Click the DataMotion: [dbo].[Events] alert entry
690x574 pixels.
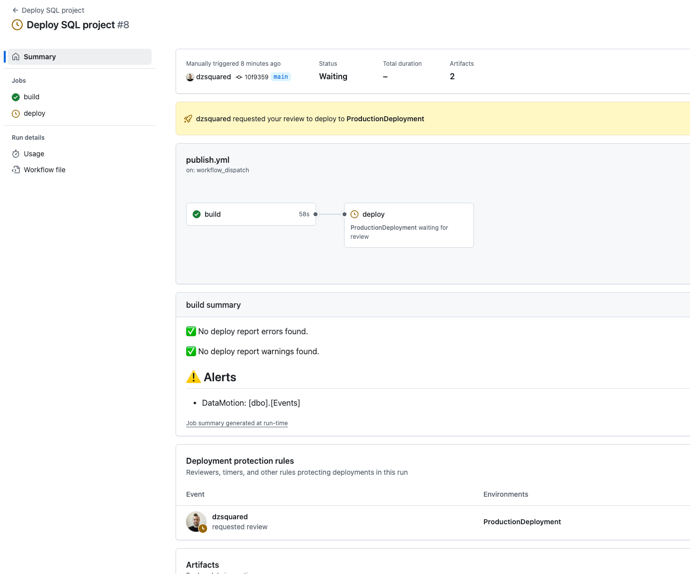(x=251, y=403)
